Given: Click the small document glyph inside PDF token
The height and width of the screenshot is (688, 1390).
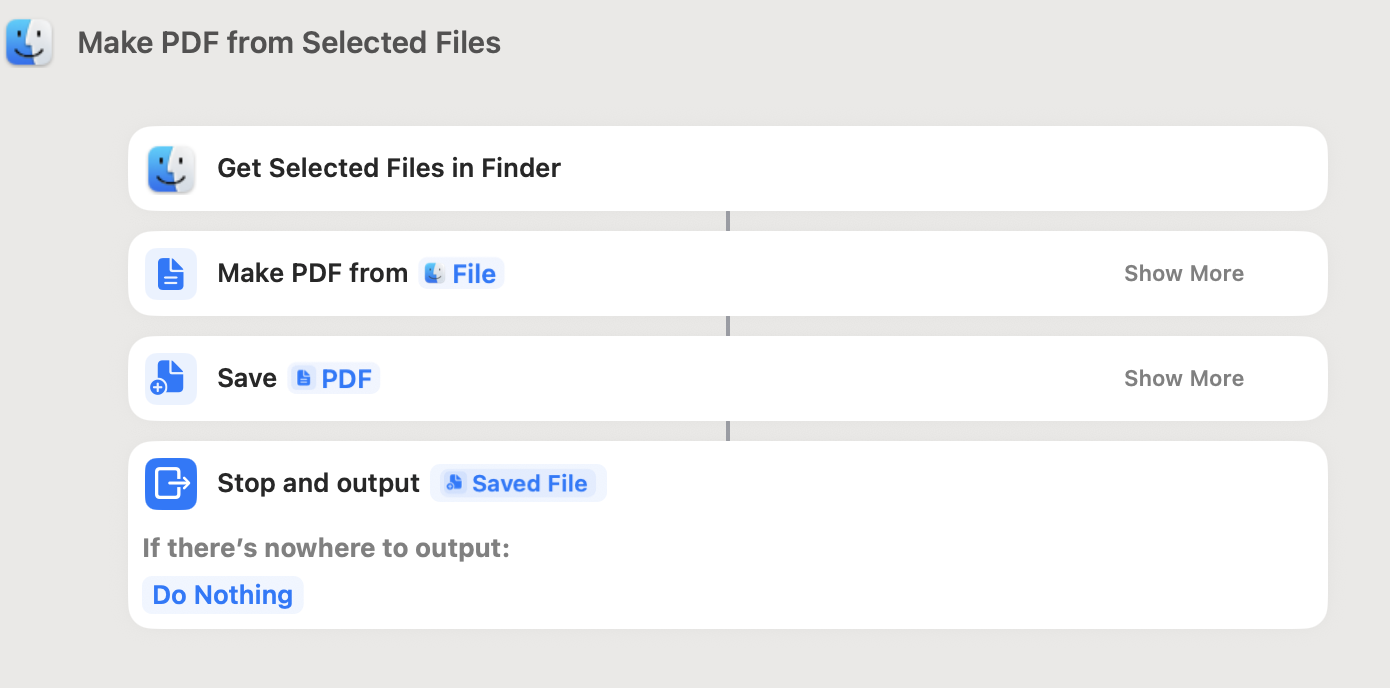Looking at the screenshot, I should [304, 378].
